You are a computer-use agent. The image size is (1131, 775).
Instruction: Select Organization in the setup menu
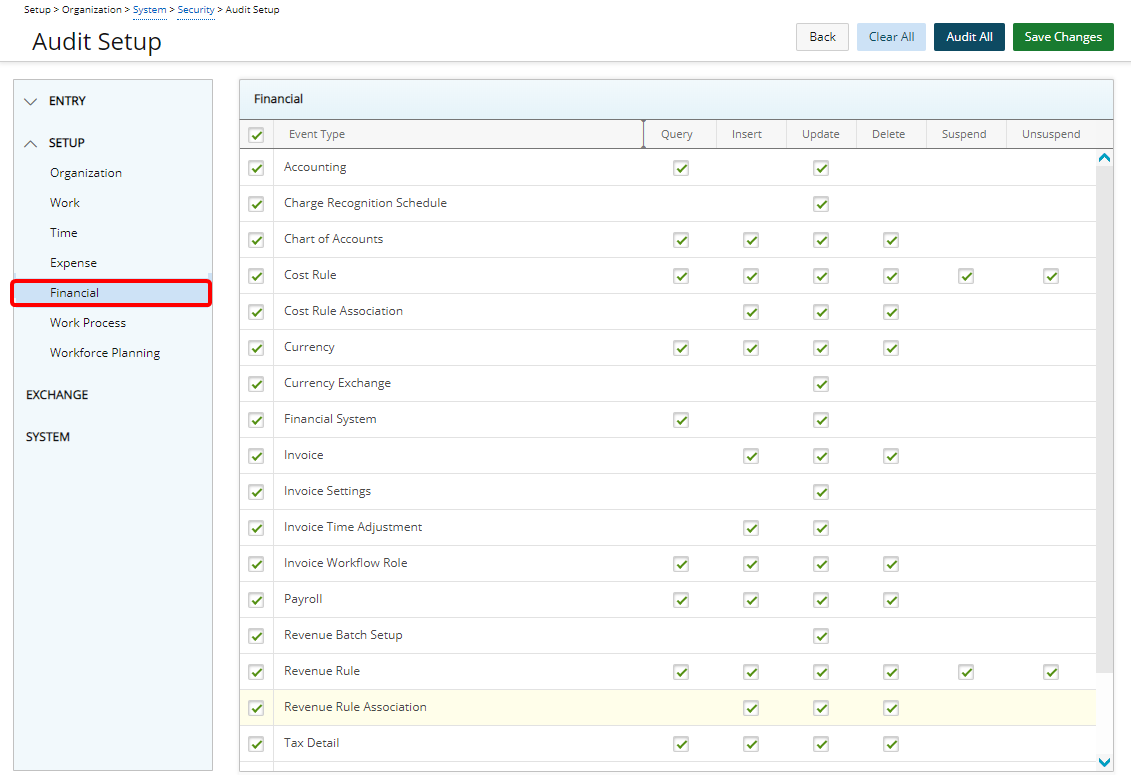pyautogui.click(x=86, y=173)
